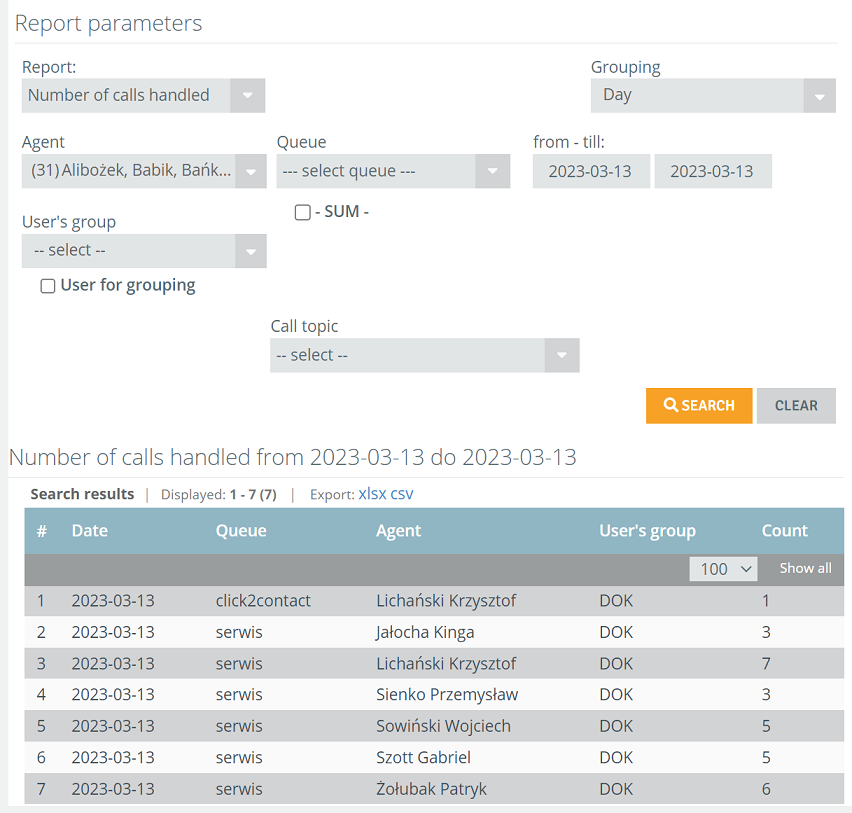
Task: Expand the Grouping dropdown set to Day
Action: pos(713,96)
